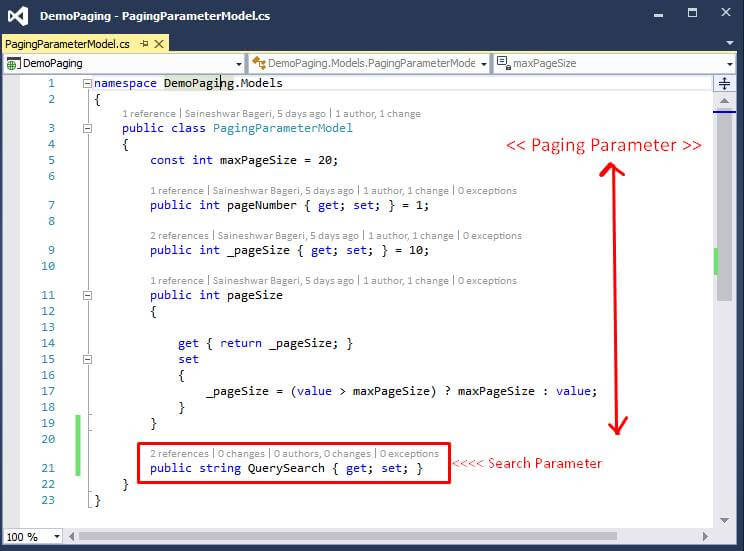744x551 pixels.
Task: Click the maxPageSize field icon
Action: click(x=503, y=63)
